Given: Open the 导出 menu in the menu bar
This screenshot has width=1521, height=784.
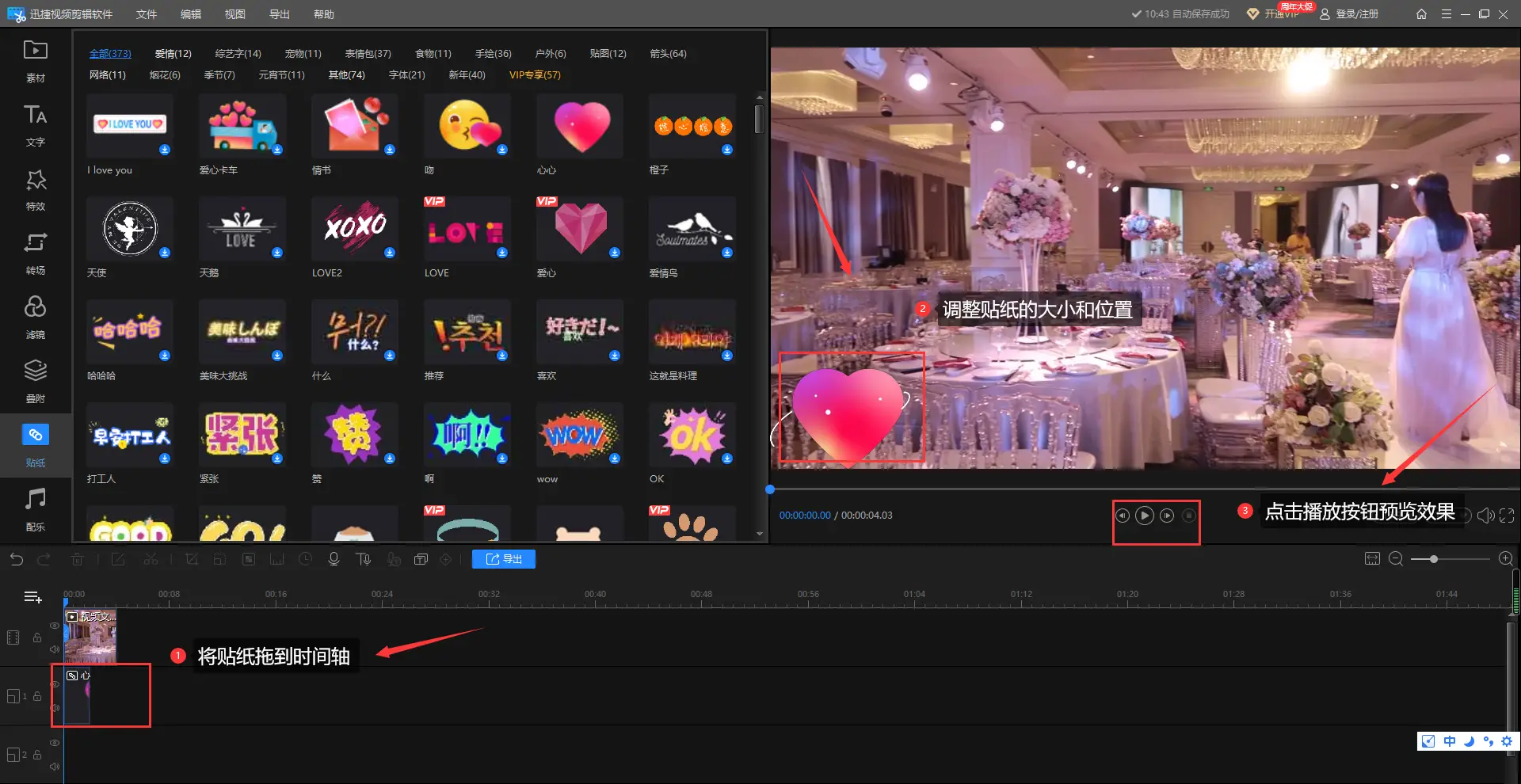Looking at the screenshot, I should point(280,14).
